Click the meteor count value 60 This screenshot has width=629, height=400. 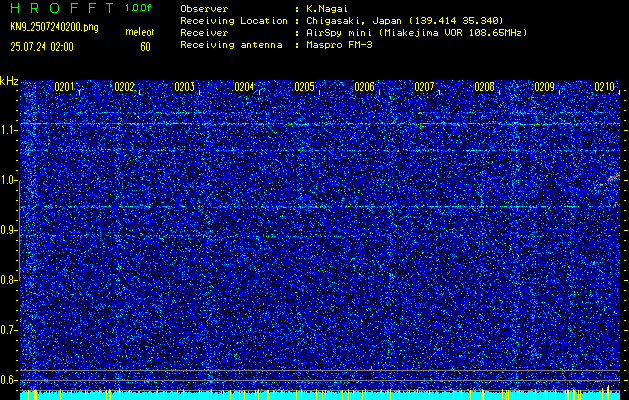(x=145, y=47)
